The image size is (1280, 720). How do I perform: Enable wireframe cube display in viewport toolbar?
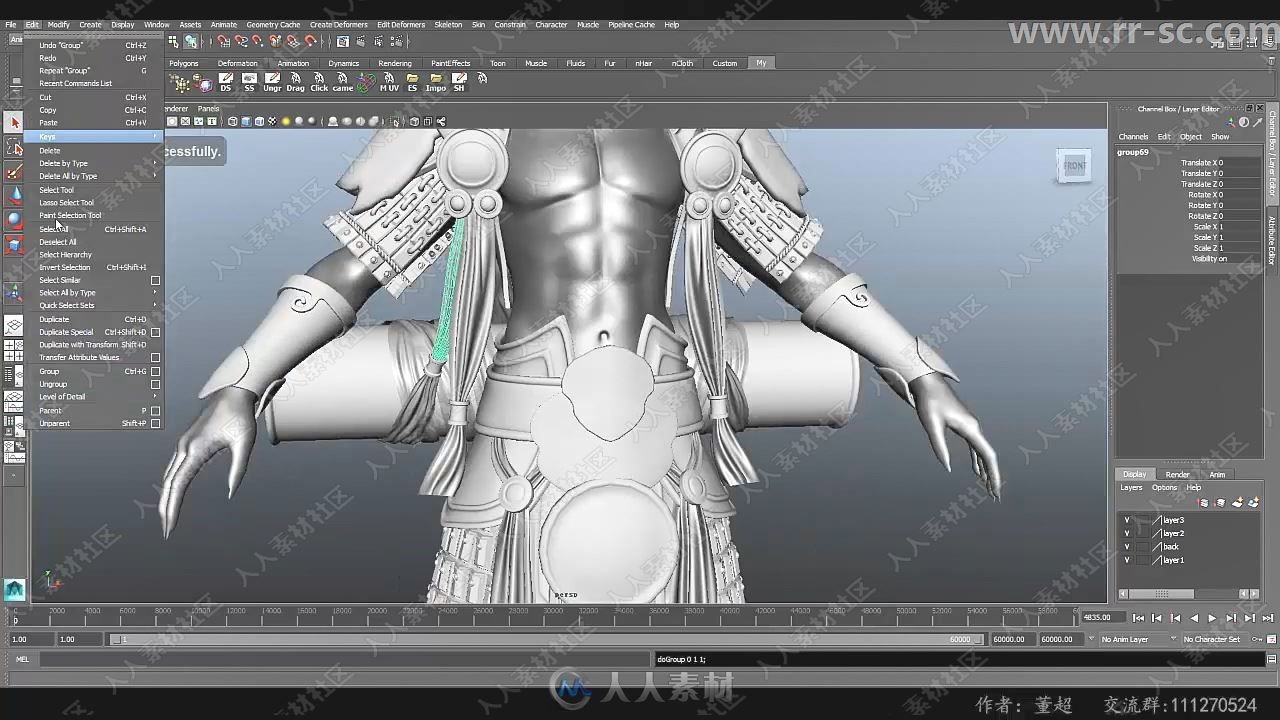tap(233, 121)
